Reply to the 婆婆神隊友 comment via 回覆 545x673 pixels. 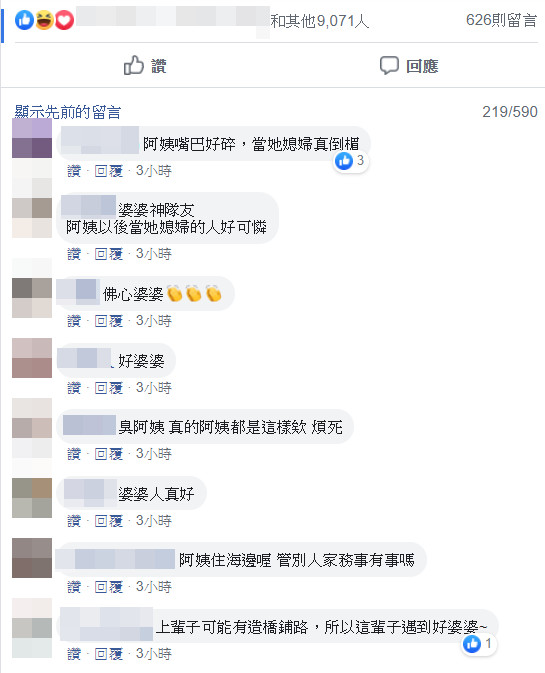coord(109,254)
